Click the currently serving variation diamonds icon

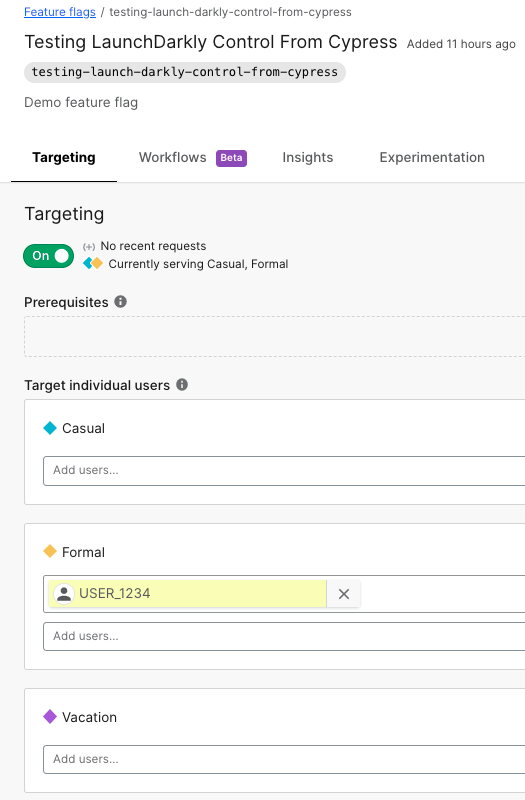(x=93, y=263)
